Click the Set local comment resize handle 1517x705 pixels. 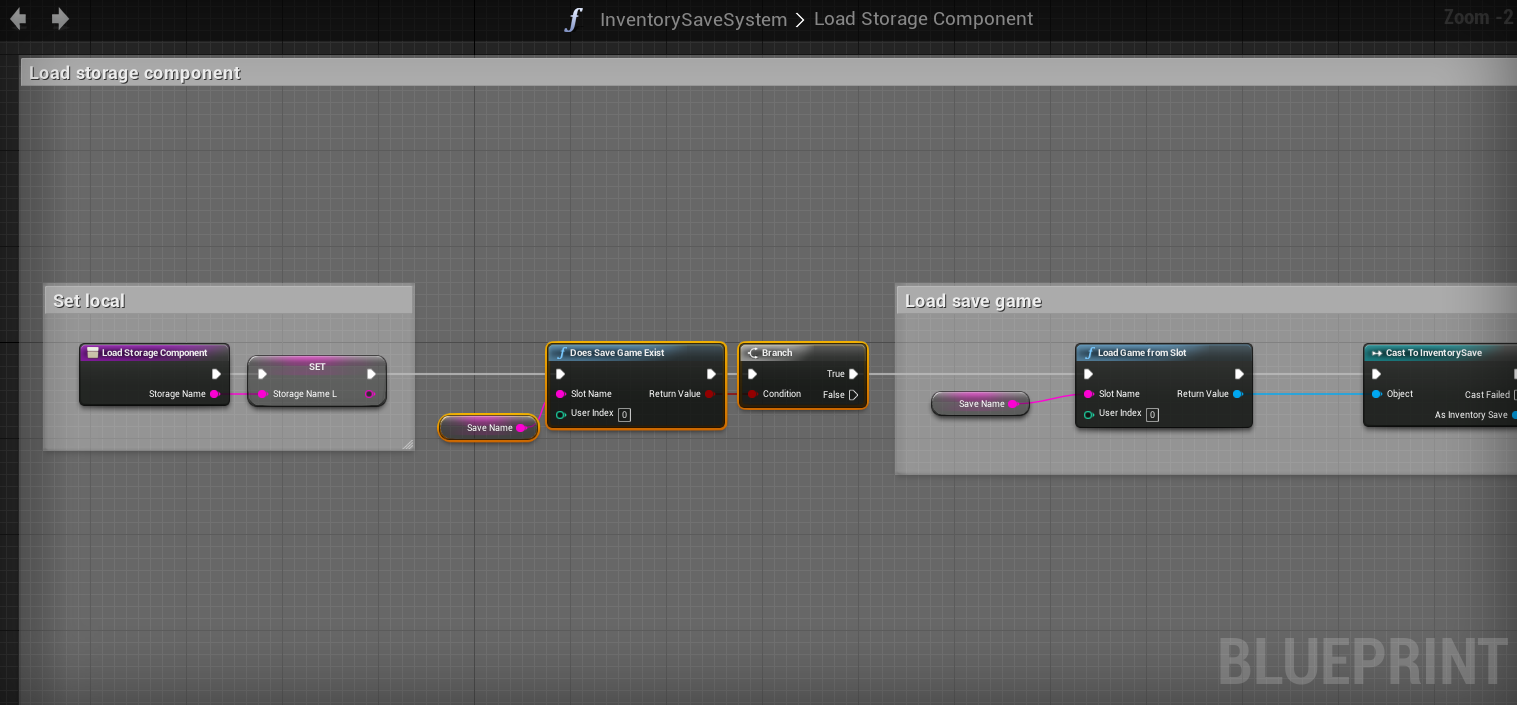pyautogui.click(x=407, y=444)
